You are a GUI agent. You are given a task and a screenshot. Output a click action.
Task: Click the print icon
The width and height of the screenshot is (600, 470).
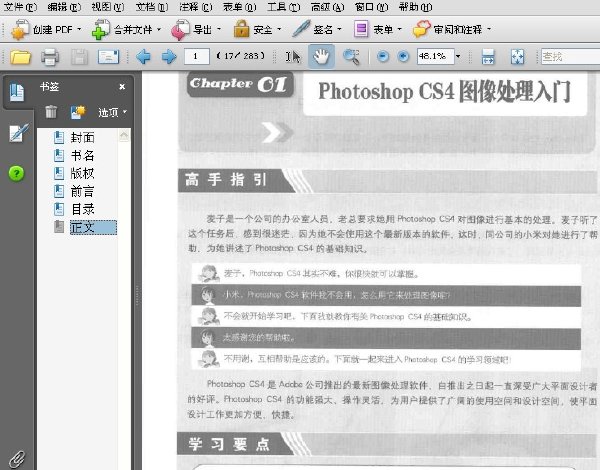50,57
